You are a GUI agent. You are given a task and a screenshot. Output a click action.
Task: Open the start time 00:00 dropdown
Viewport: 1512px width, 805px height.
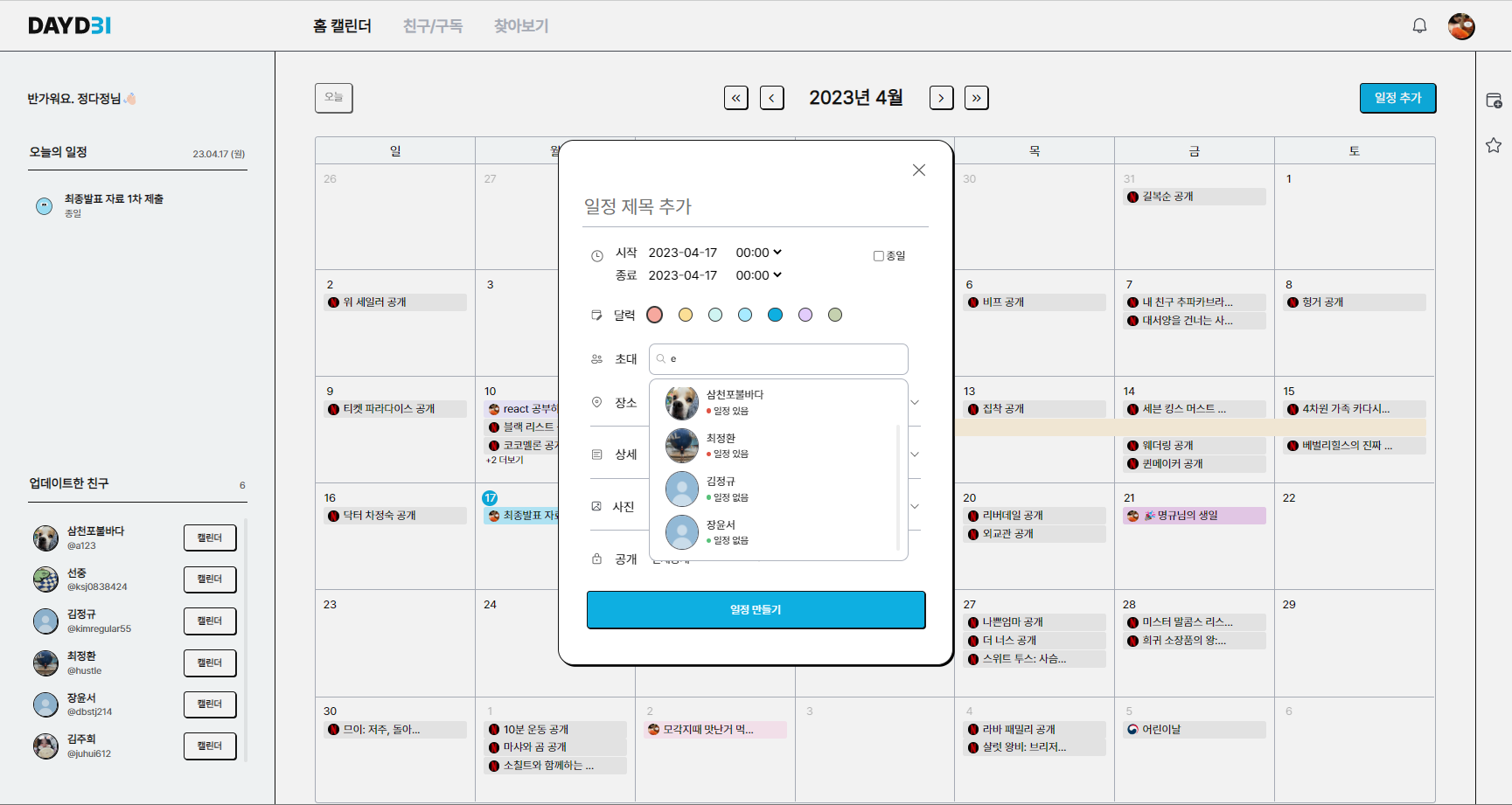[x=759, y=253]
